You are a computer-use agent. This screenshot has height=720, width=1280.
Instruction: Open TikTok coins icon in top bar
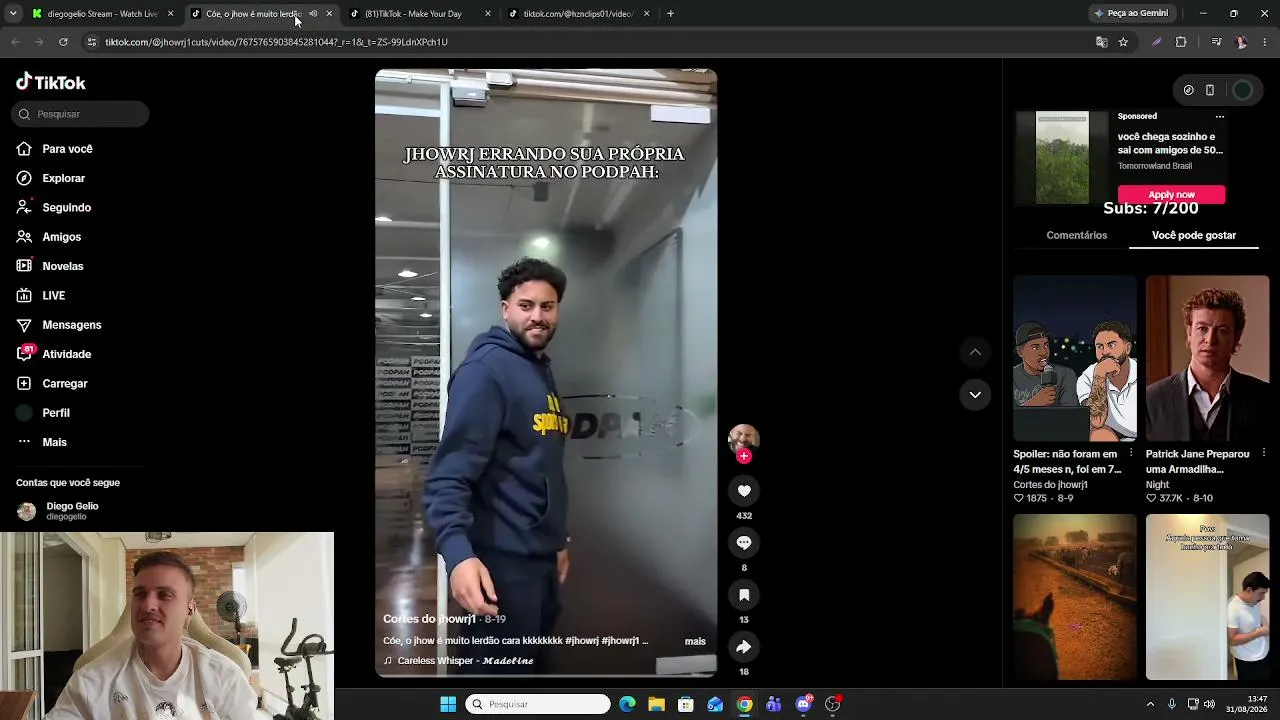[x=1188, y=90]
